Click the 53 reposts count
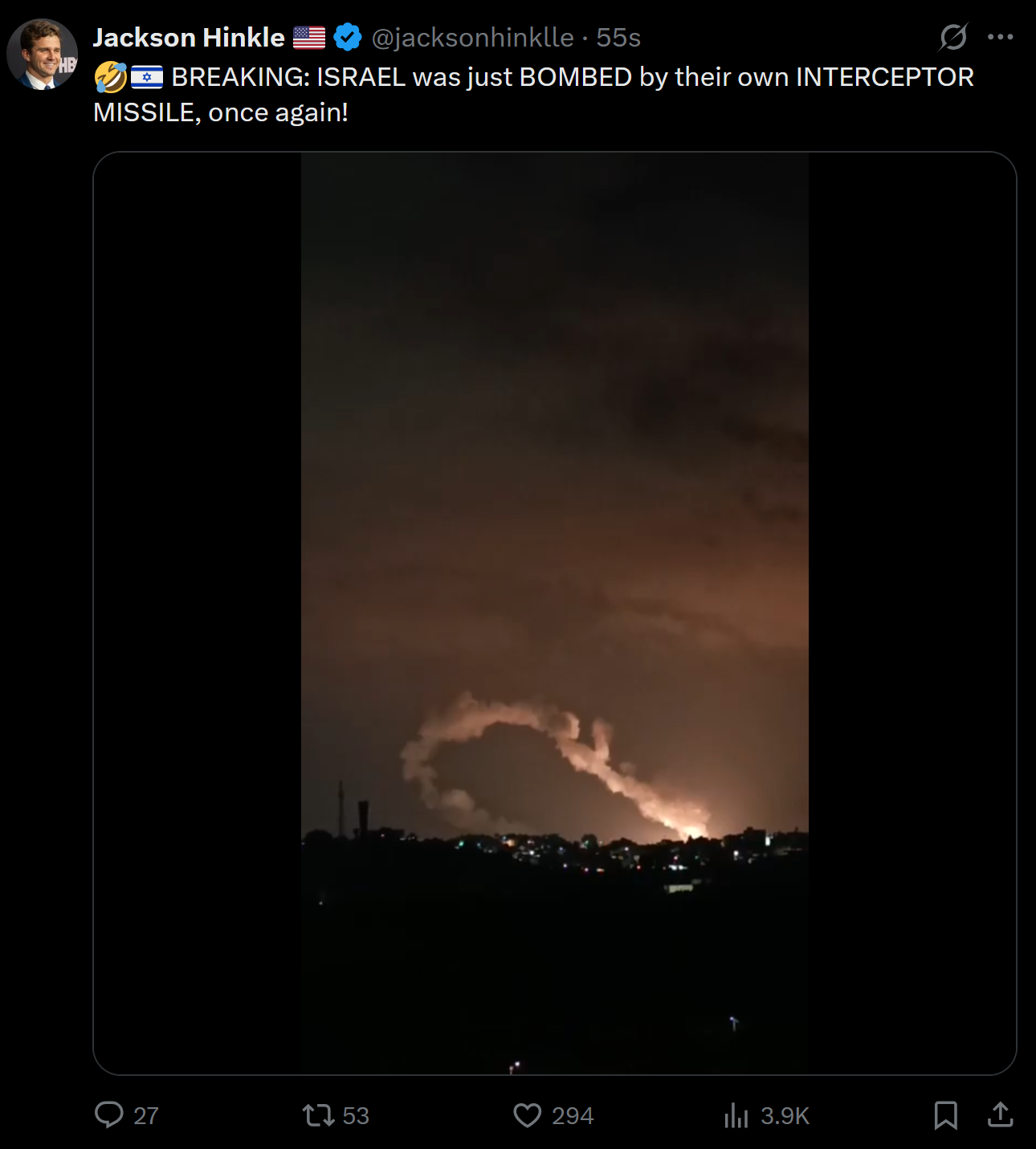Viewport: 1036px width, 1149px height. tap(356, 1115)
